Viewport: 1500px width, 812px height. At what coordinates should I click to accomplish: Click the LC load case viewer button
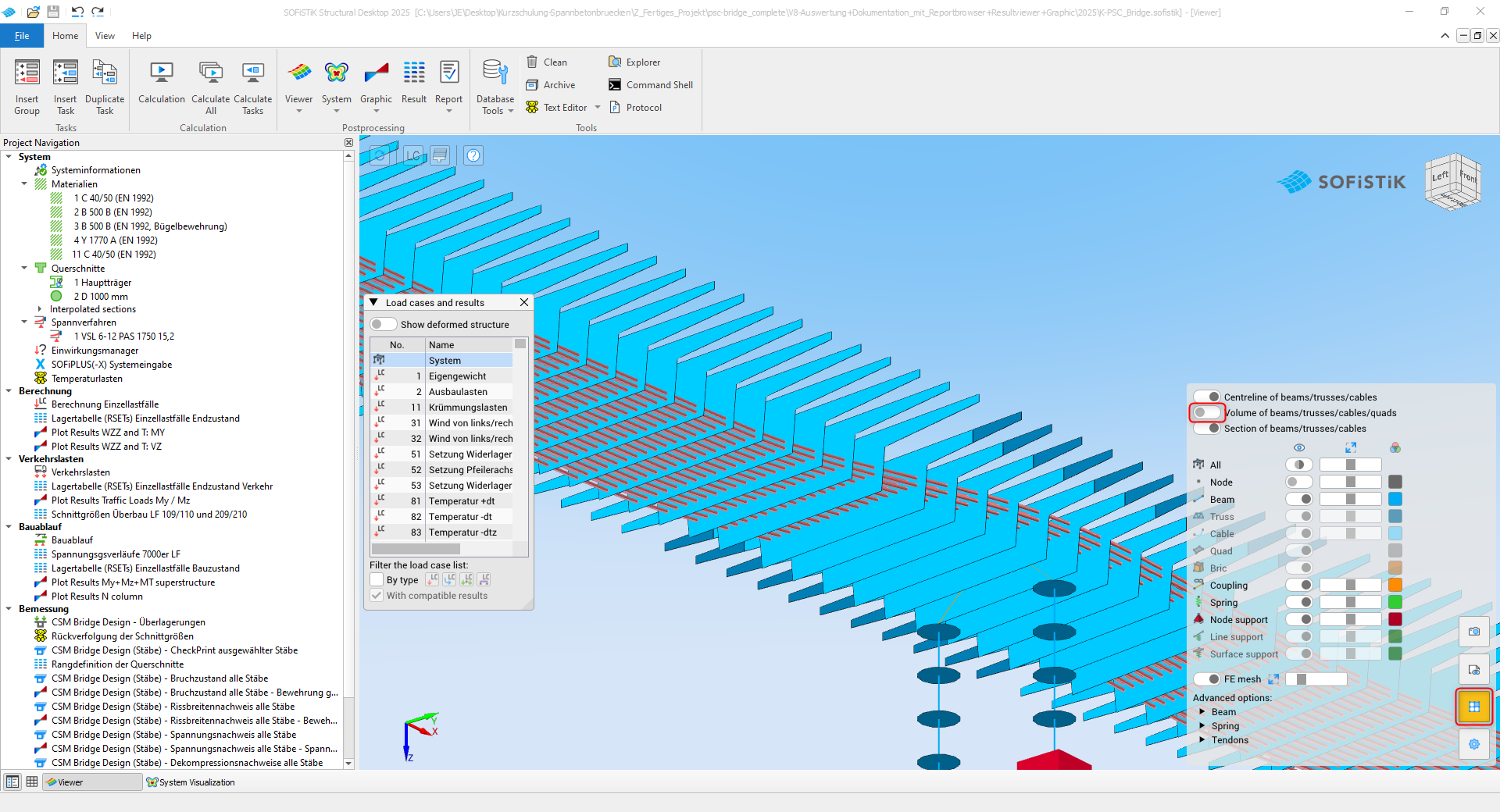pos(412,155)
